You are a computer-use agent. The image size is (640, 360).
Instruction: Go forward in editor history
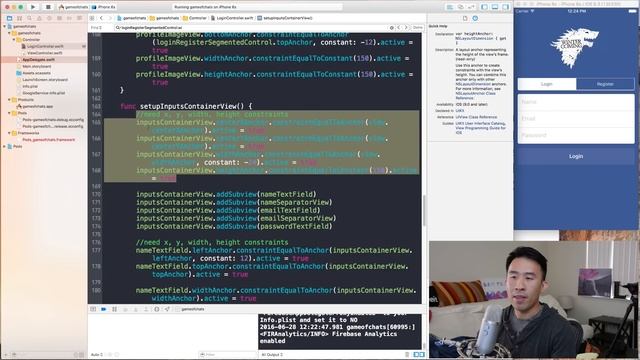click(x=110, y=18)
